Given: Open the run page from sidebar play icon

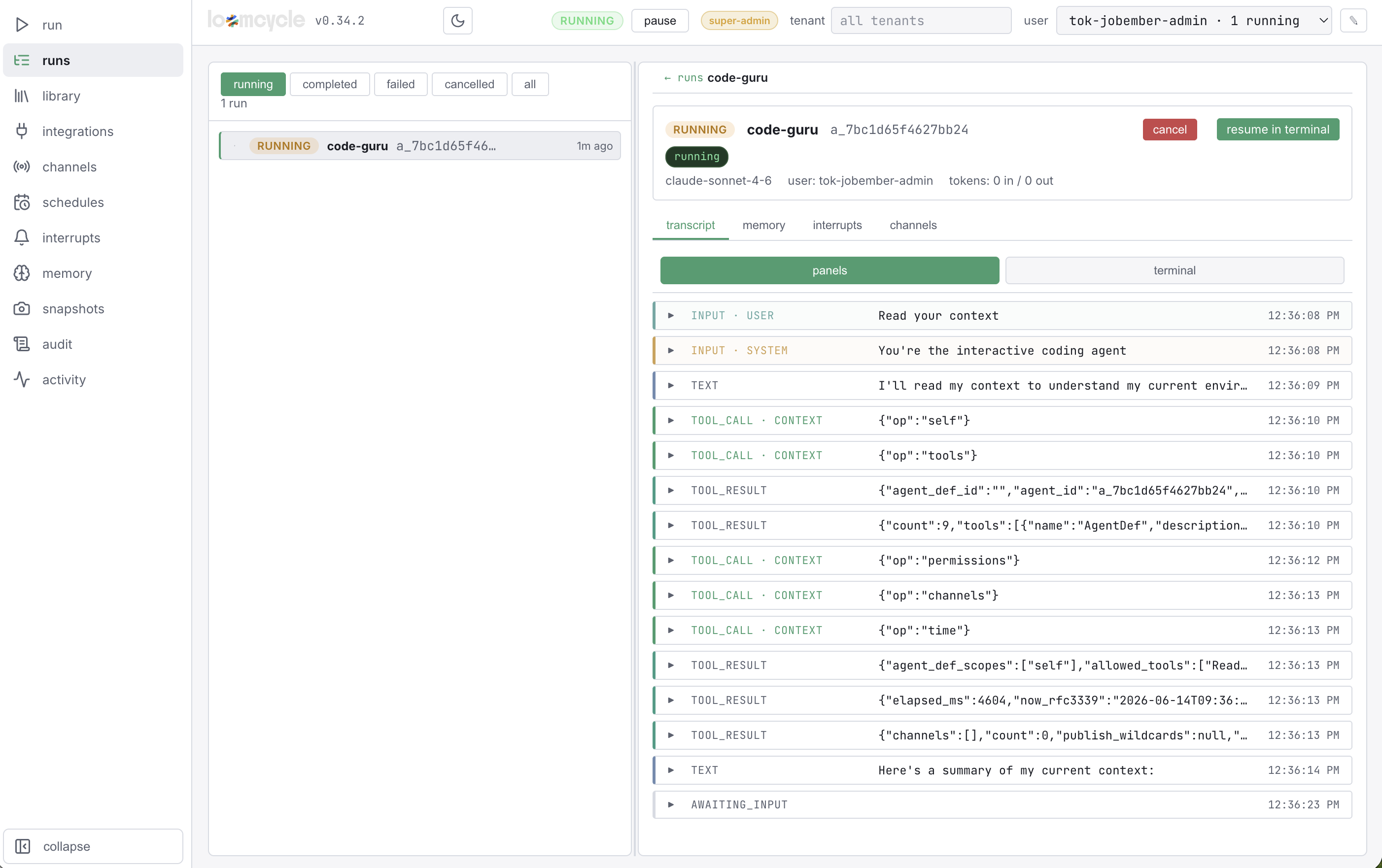Looking at the screenshot, I should coord(22,25).
